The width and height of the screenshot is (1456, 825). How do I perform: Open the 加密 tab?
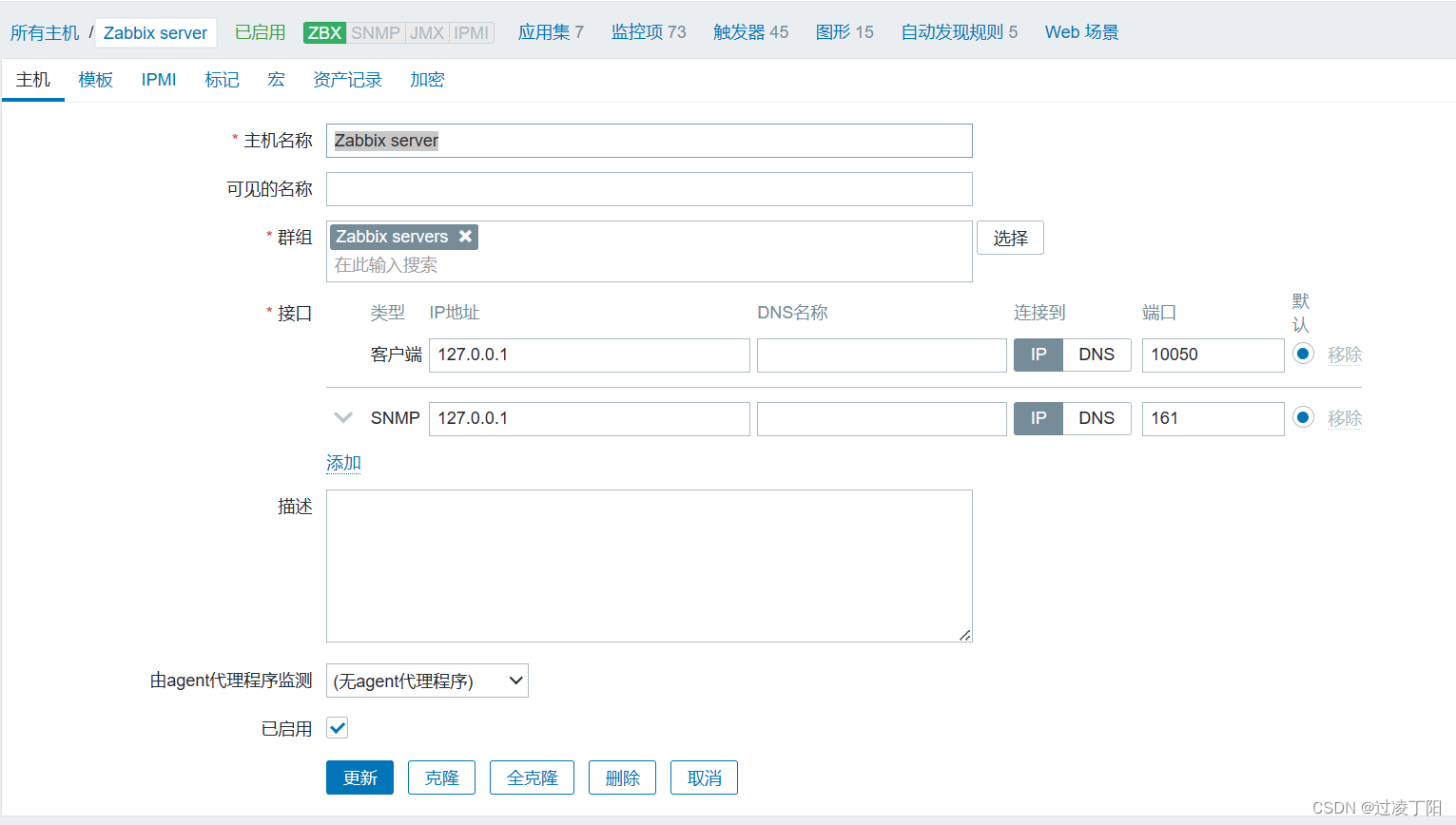pos(427,80)
